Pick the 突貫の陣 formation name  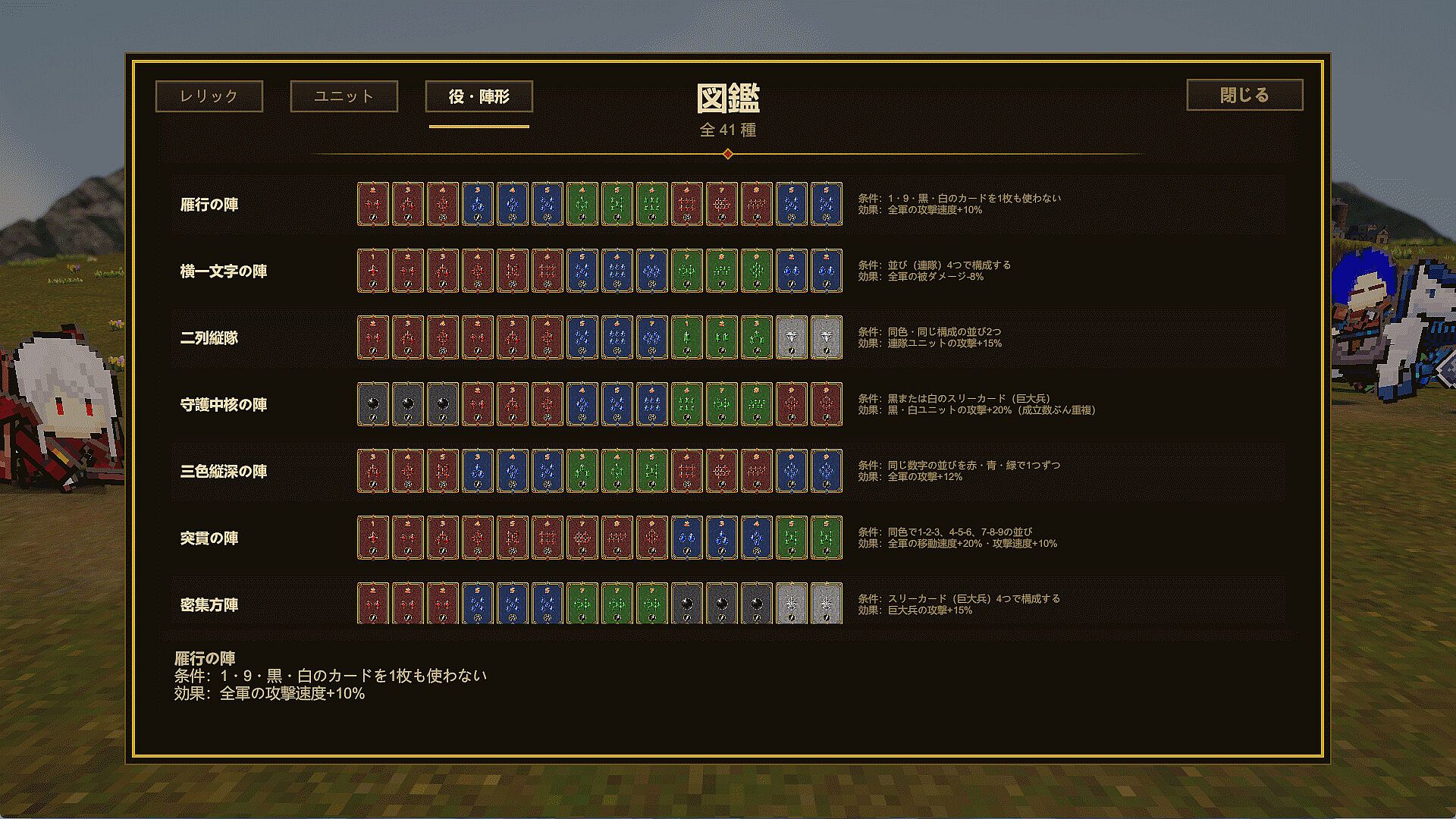[x=209, y=538]
